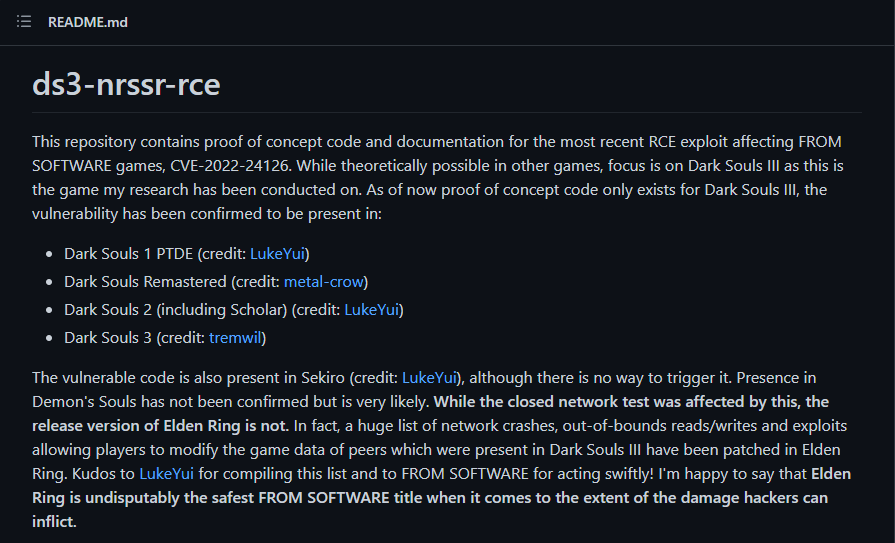Viewport: 895px width, 543px height.
Task: Follow LukeYui link in Dark Souls 2 item
Action: pyautogui.click(x=372, y=309)
